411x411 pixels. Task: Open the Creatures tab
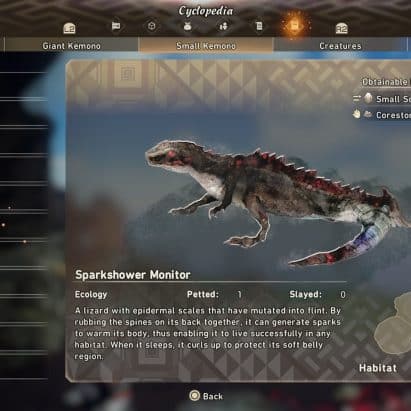click(340, 46)
